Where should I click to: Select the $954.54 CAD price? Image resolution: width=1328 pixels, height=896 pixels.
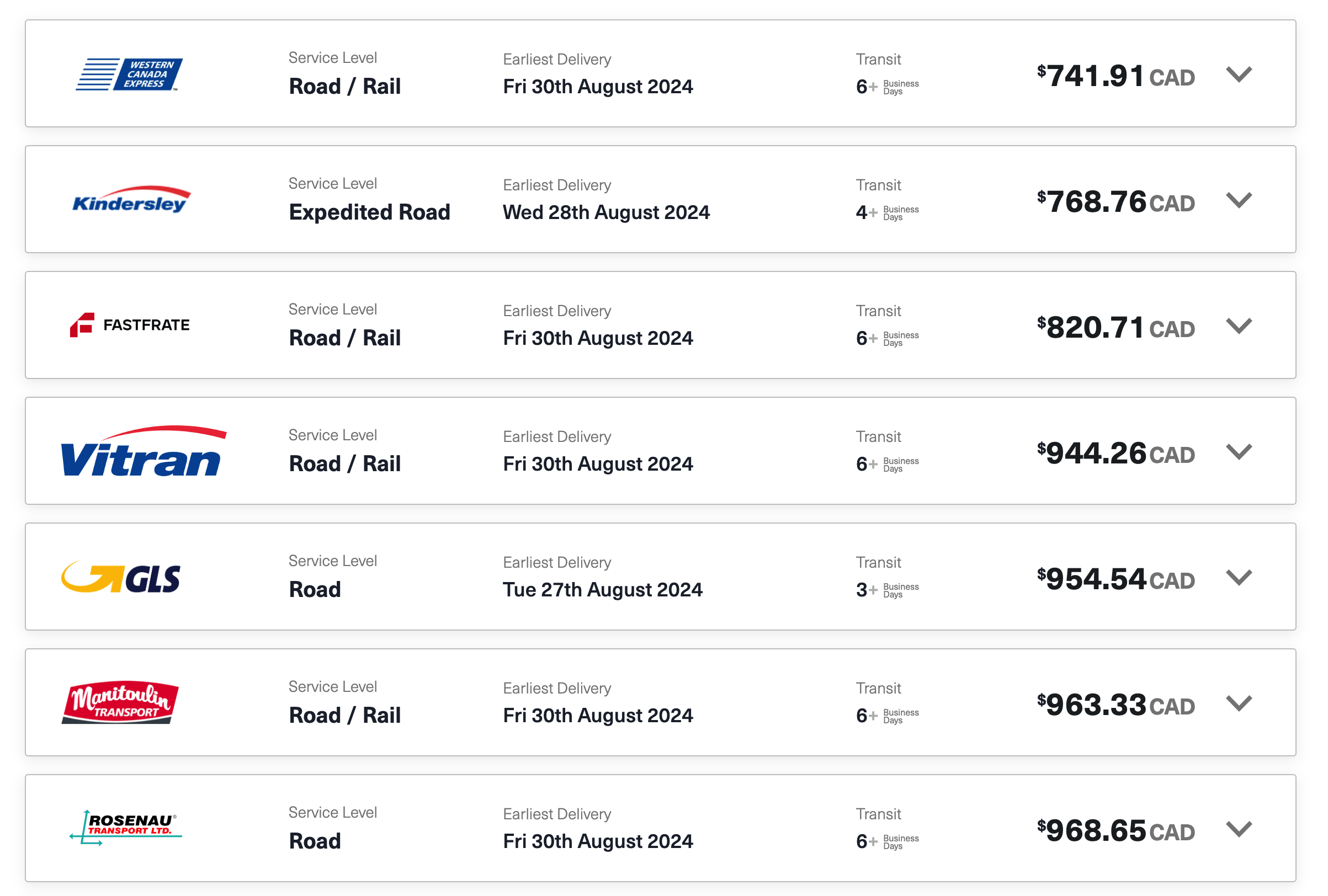tap(1116, 580)
